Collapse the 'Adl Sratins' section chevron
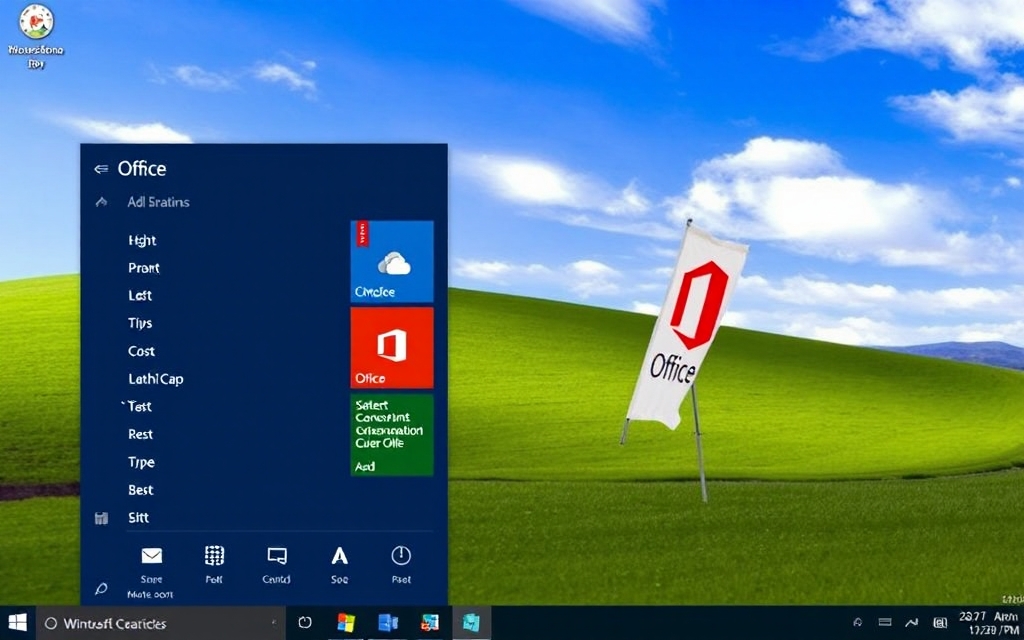This screenshot has height=640, width=1024. [101, 202]
